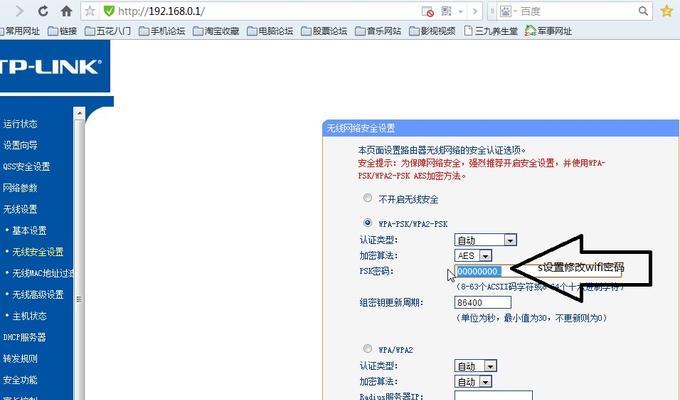
Task: Click the sidebar scrollbar thumb
Action: coord(79,260)
